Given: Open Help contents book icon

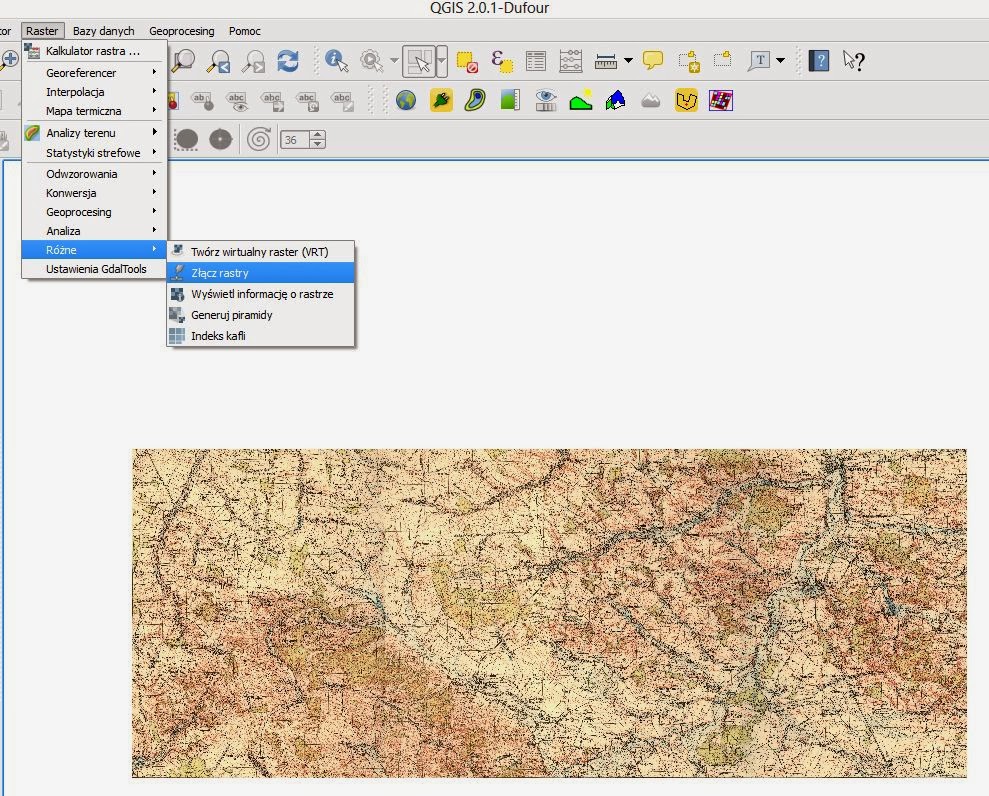Looking at the screenshot, I should 819,61.
